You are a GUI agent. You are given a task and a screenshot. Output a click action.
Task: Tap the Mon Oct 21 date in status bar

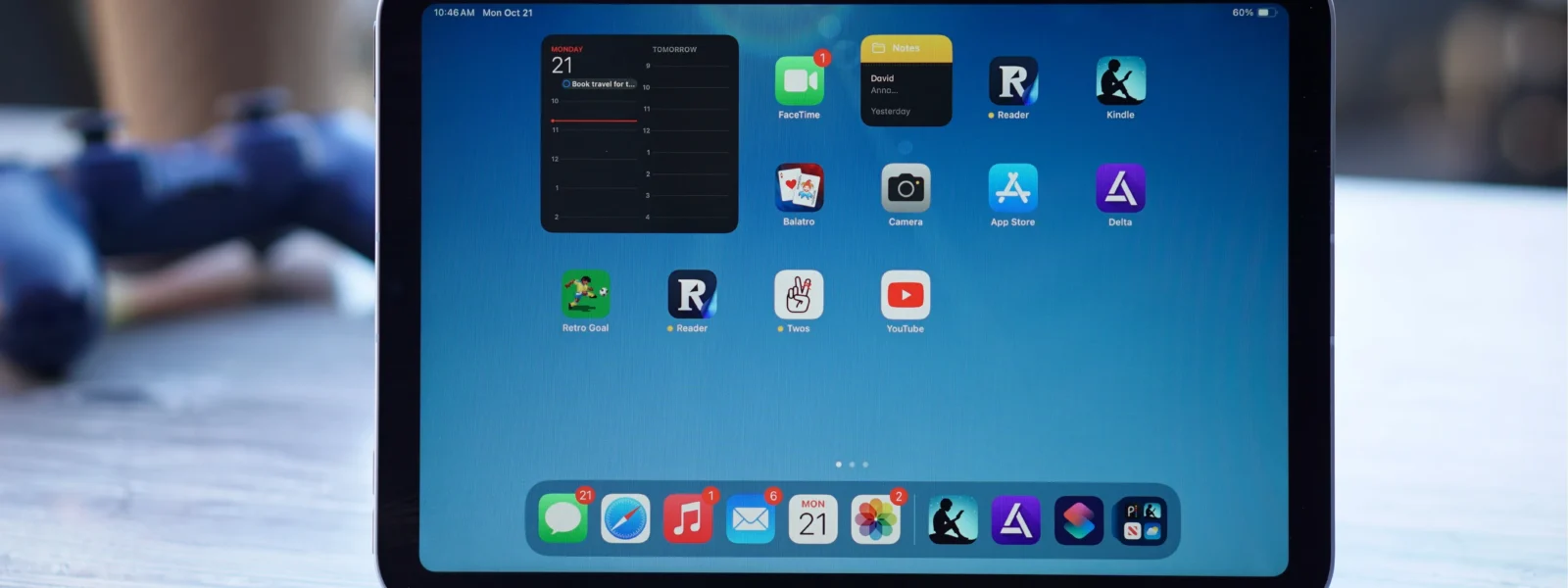click(508, 13)
